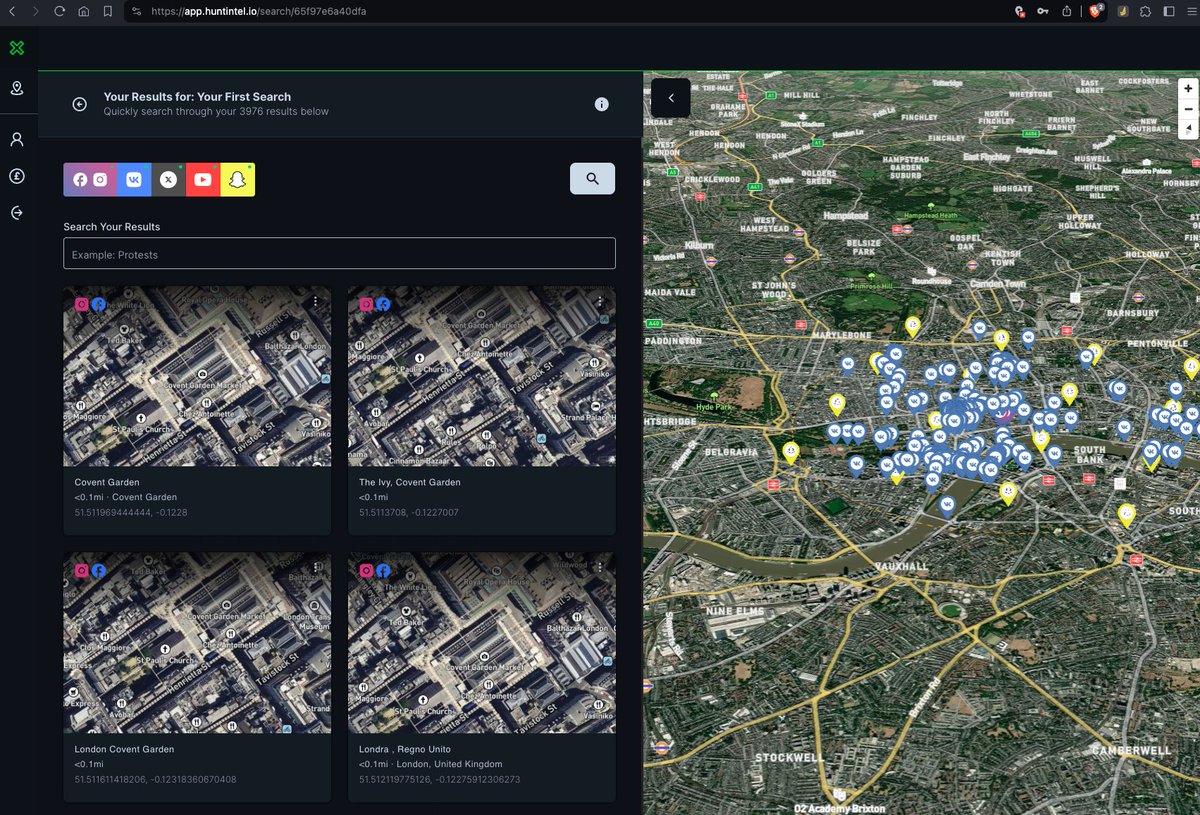
Task: Toggle the X platform filter
Action: pyautogui.click(x=169, y=179)
